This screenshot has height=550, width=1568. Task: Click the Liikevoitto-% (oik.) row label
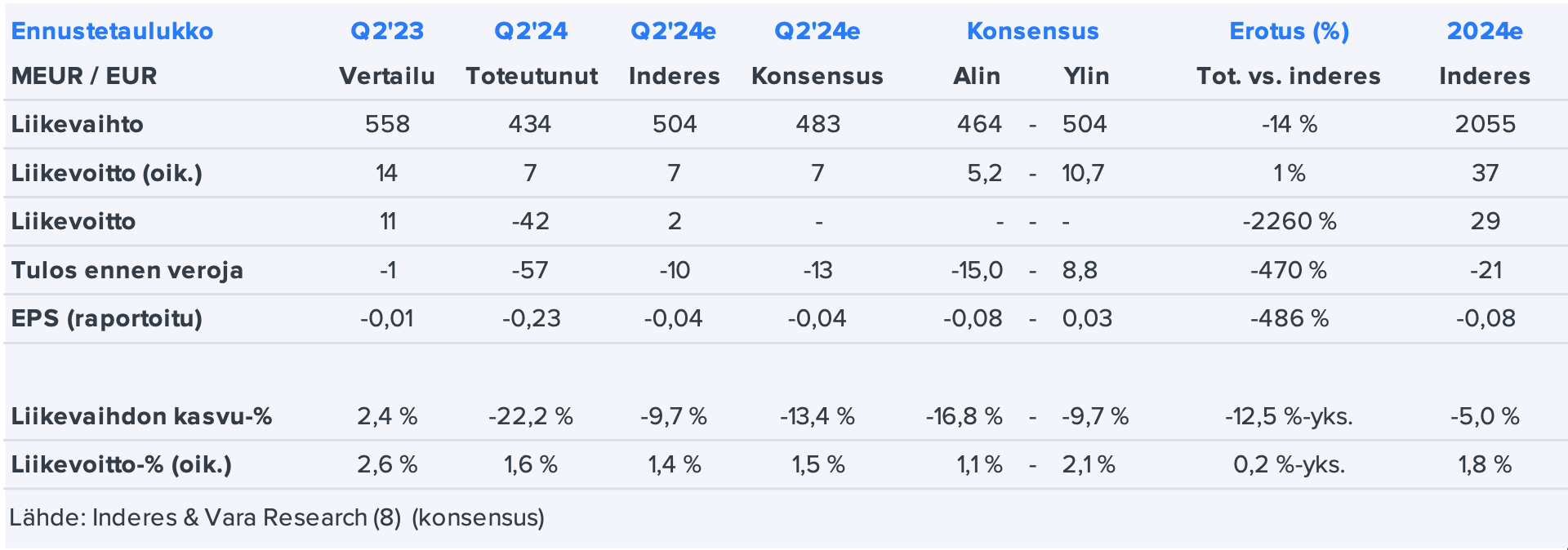[x=122, y=464]
